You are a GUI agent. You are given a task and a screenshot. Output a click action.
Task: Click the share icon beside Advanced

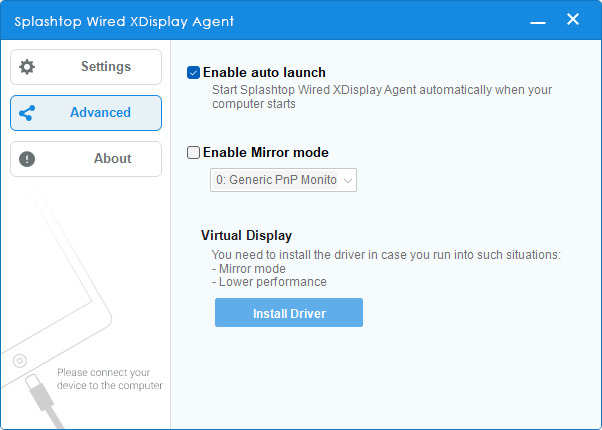tap(27, 113)
